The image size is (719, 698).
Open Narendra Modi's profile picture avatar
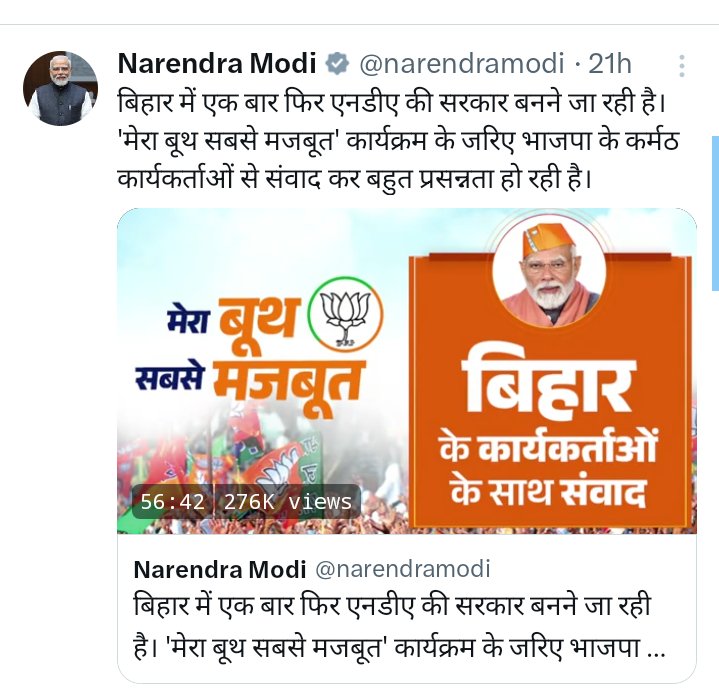pyautogui.click(x=60, y=89)
